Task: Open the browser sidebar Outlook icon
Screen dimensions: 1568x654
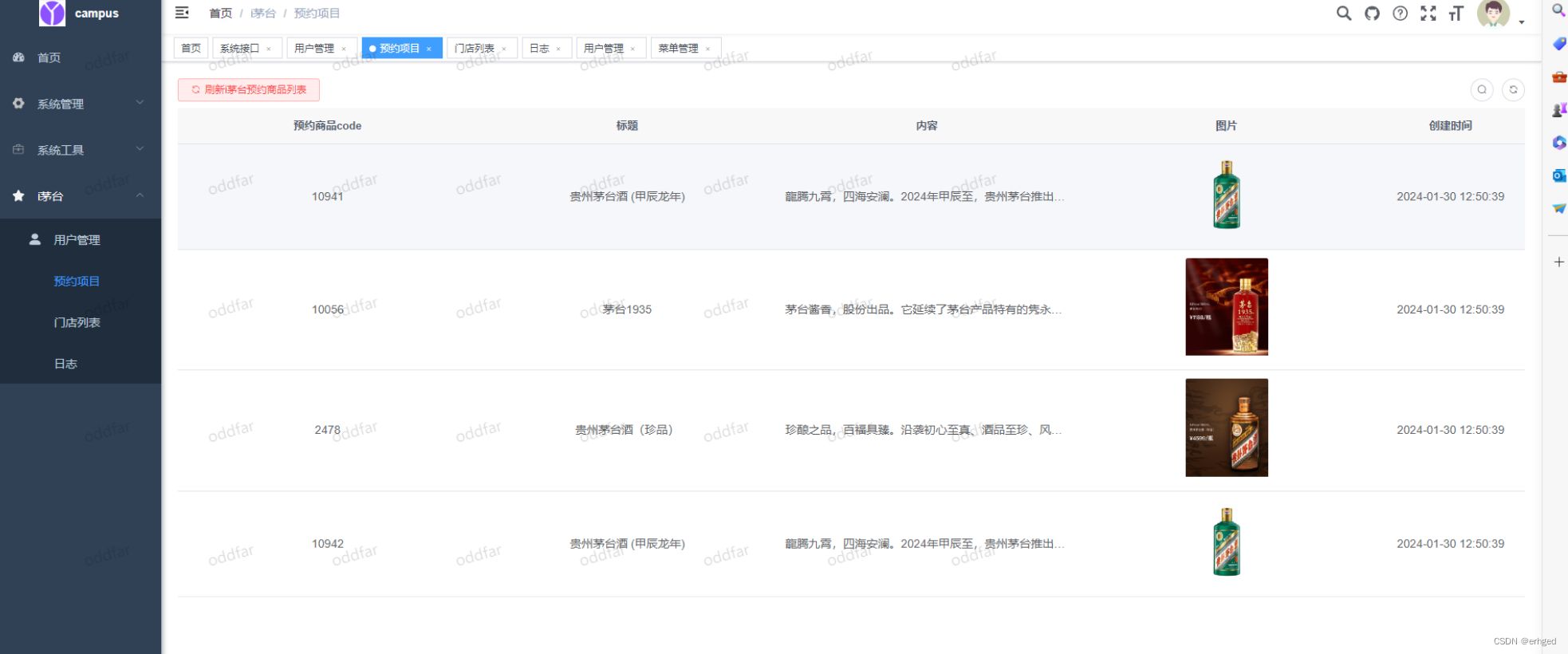Action: pyautogui.click(x=1558, y=175)
